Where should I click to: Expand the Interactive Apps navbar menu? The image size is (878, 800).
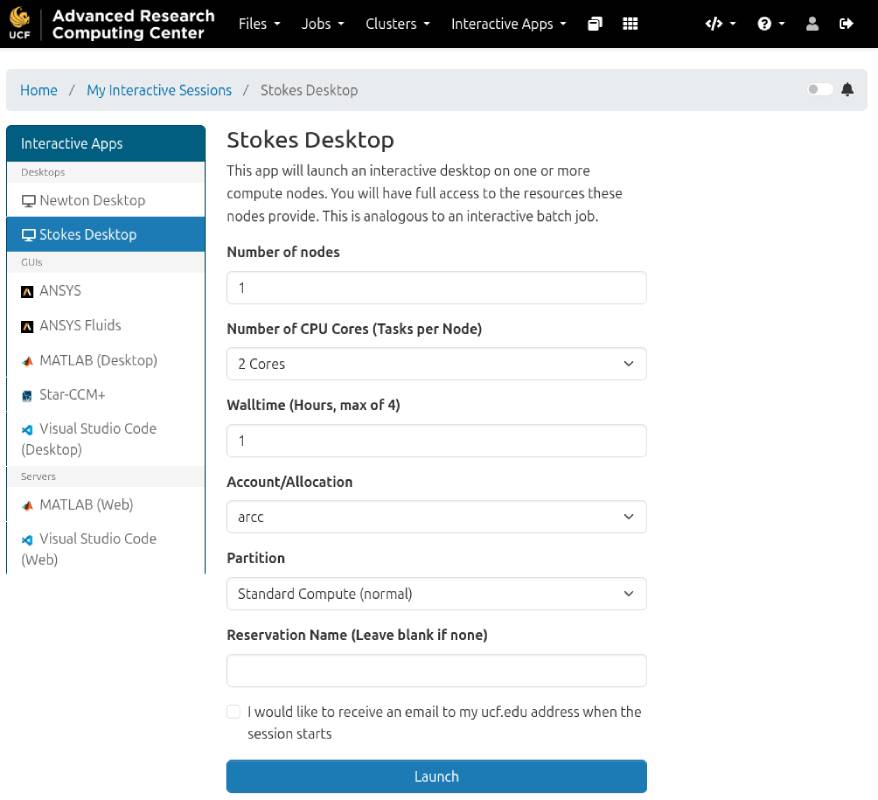[508, 24]
